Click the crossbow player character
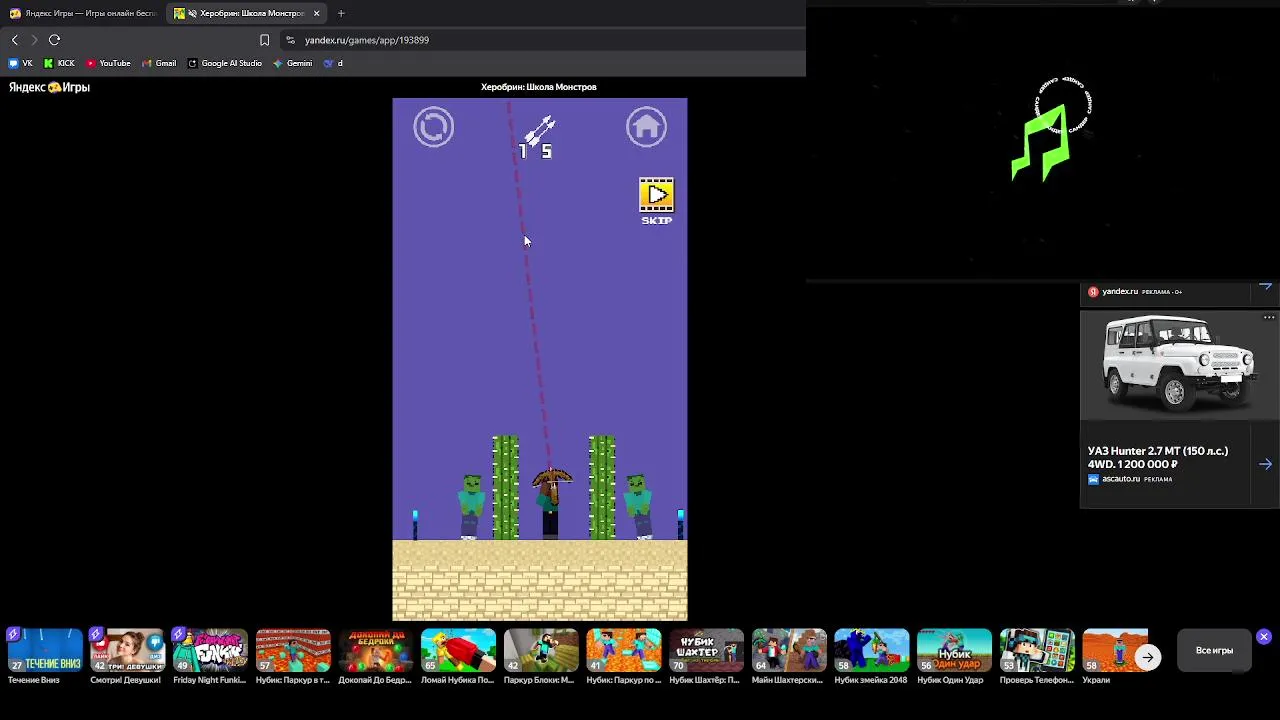This screenshot has height=720, width=1280. pyautogui.click(x=550, y=503)
